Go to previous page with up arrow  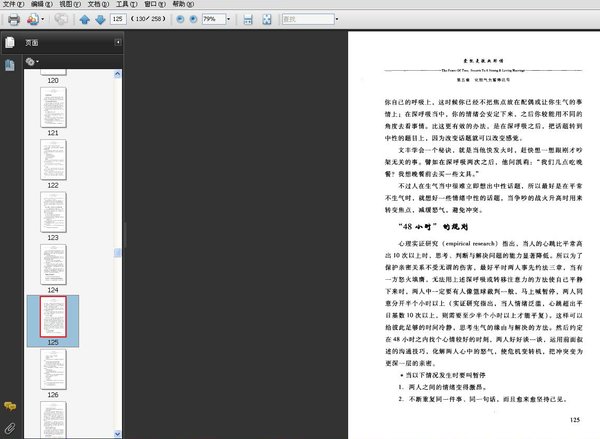click(x=84, y=19)
